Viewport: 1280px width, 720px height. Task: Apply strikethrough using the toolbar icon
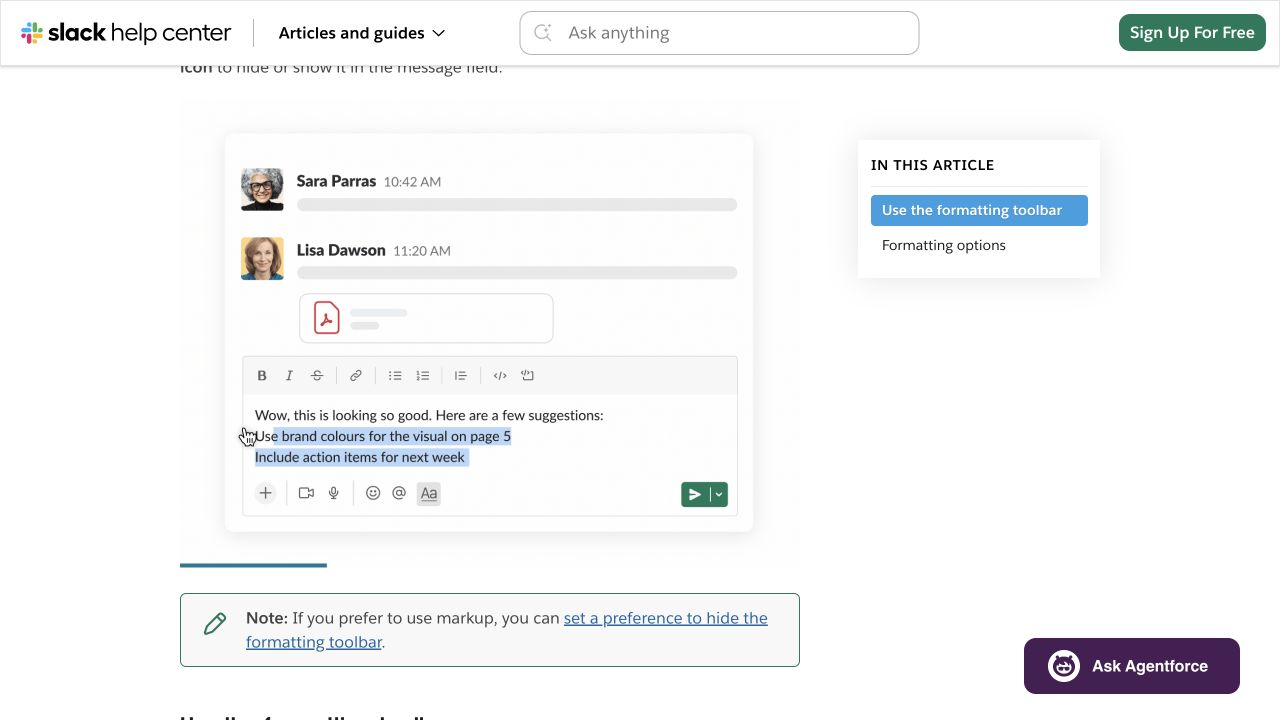point(317,376)
